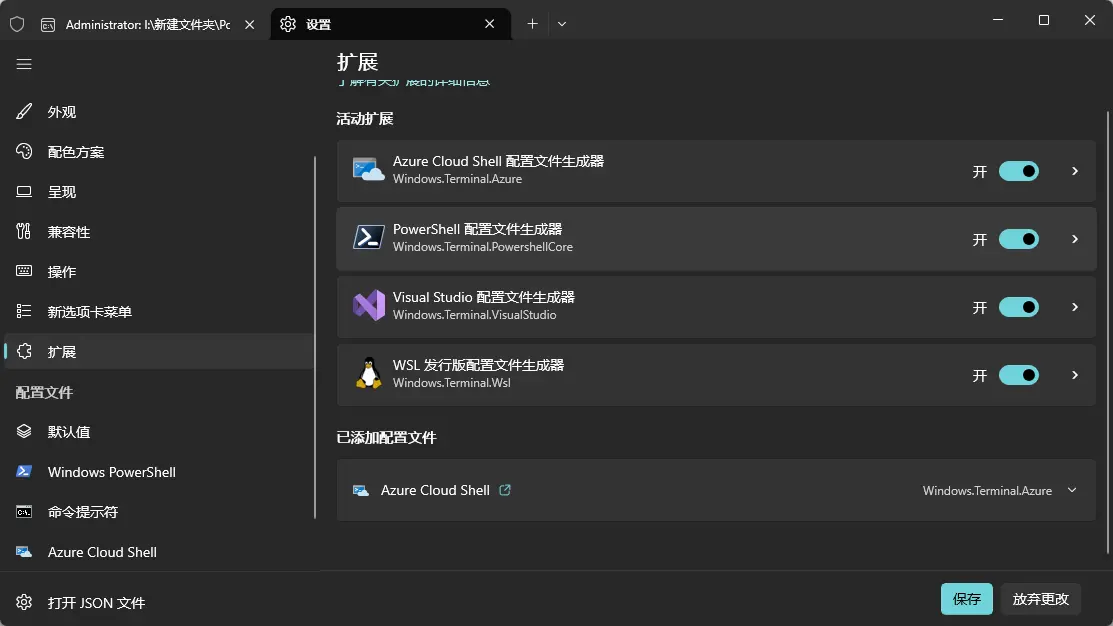Click the sidebar vertical scrollbar
The image size is (1113, 626).
pyautogui.click(x=315, y=337)
